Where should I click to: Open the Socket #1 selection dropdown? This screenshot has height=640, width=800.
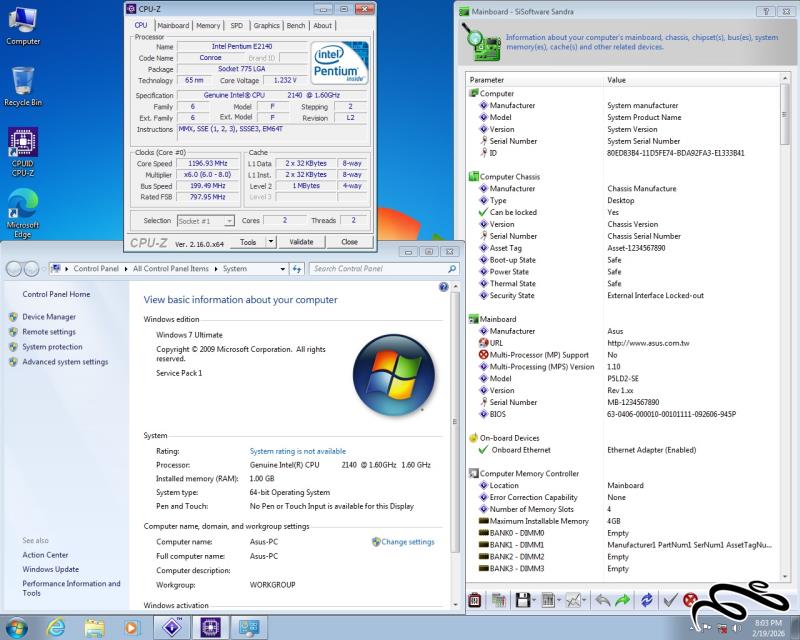[229, 220]
